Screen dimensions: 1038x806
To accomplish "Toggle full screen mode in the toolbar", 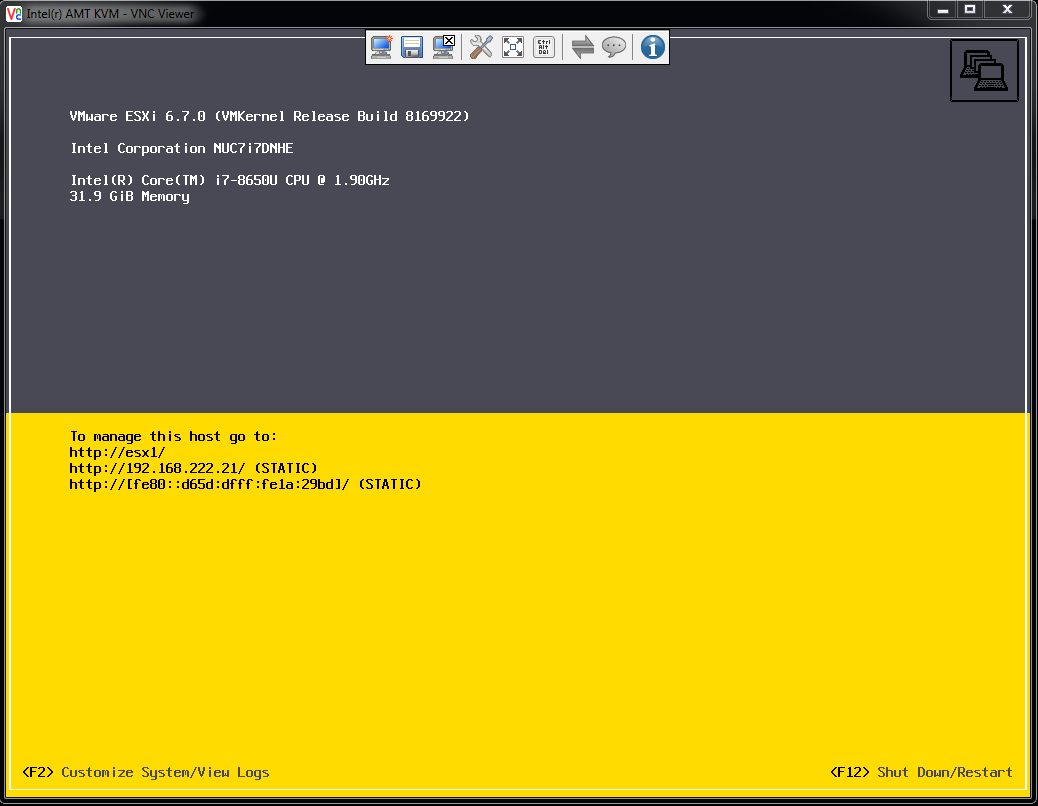I will pyautogui.click(x=513, y=47).
